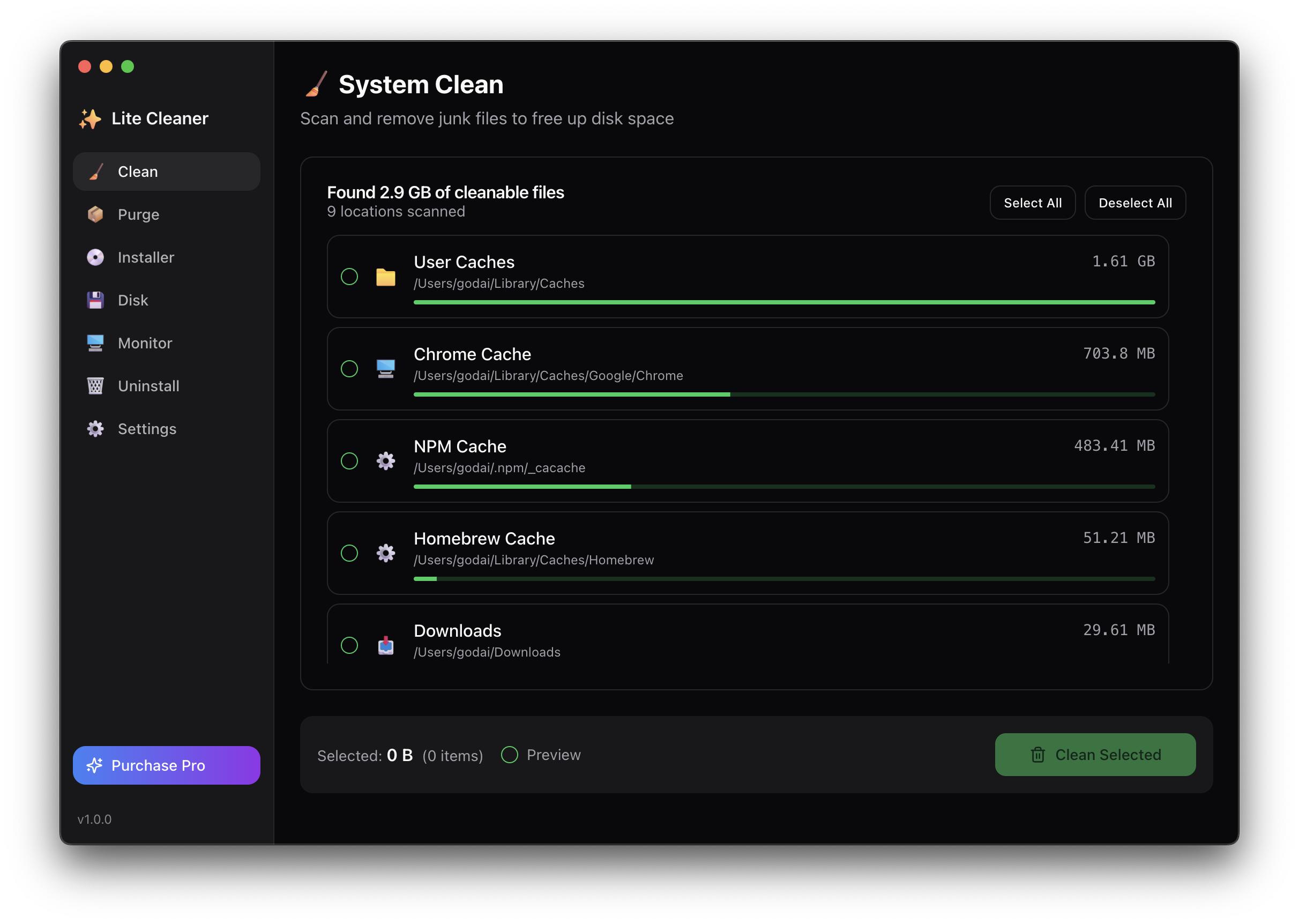Click the Chrome Cache size progress bar
The image size is (1299, 924).
pyautogui.click(x=783, y=394)
